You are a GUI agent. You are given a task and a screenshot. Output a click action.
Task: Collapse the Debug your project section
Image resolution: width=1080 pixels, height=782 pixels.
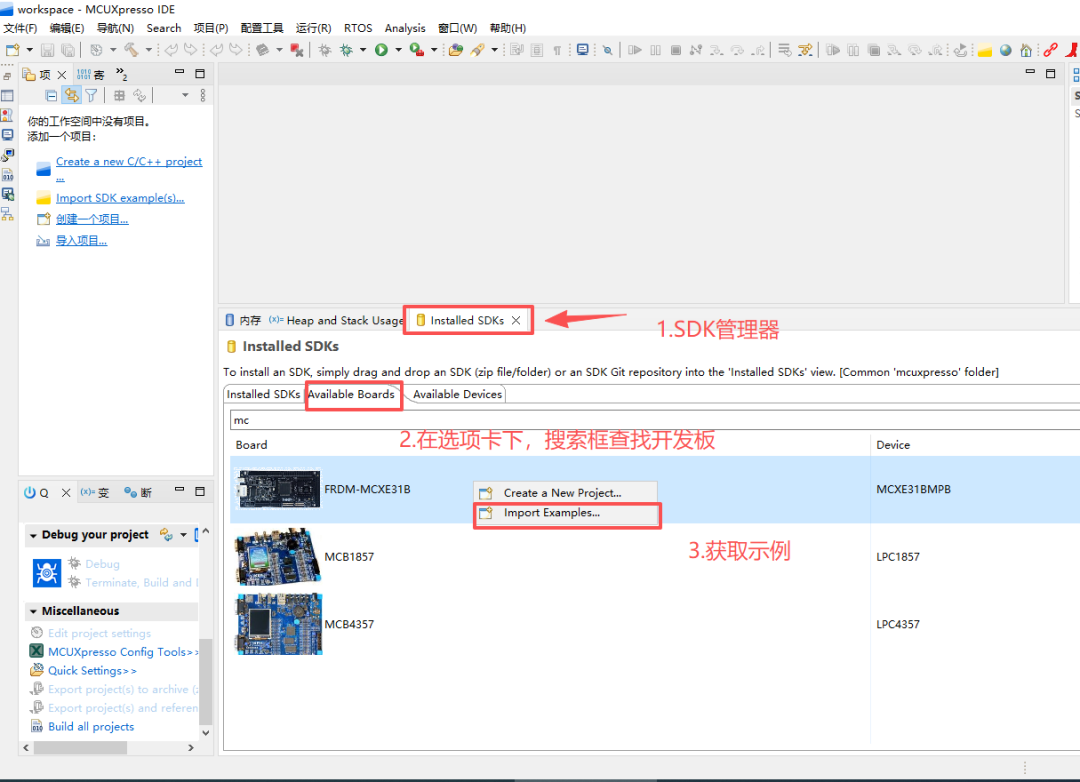[32, 535]
